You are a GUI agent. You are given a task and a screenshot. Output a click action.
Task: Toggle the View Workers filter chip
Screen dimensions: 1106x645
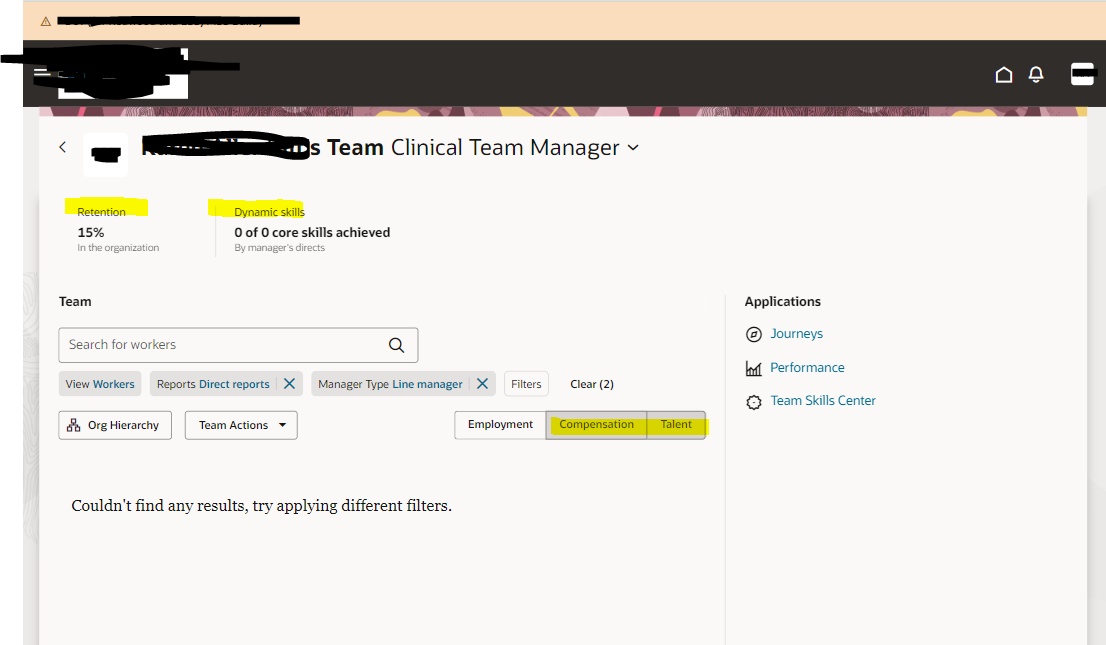[99, 383]
